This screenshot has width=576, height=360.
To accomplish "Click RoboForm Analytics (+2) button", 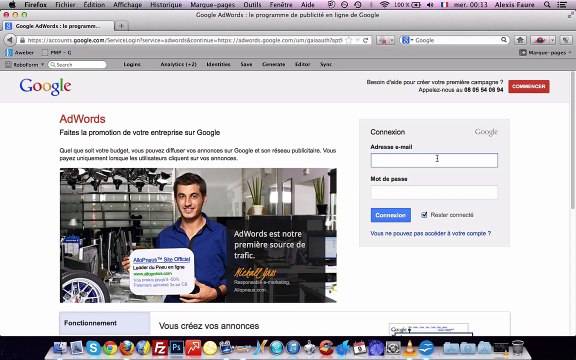I will point(178,64).
